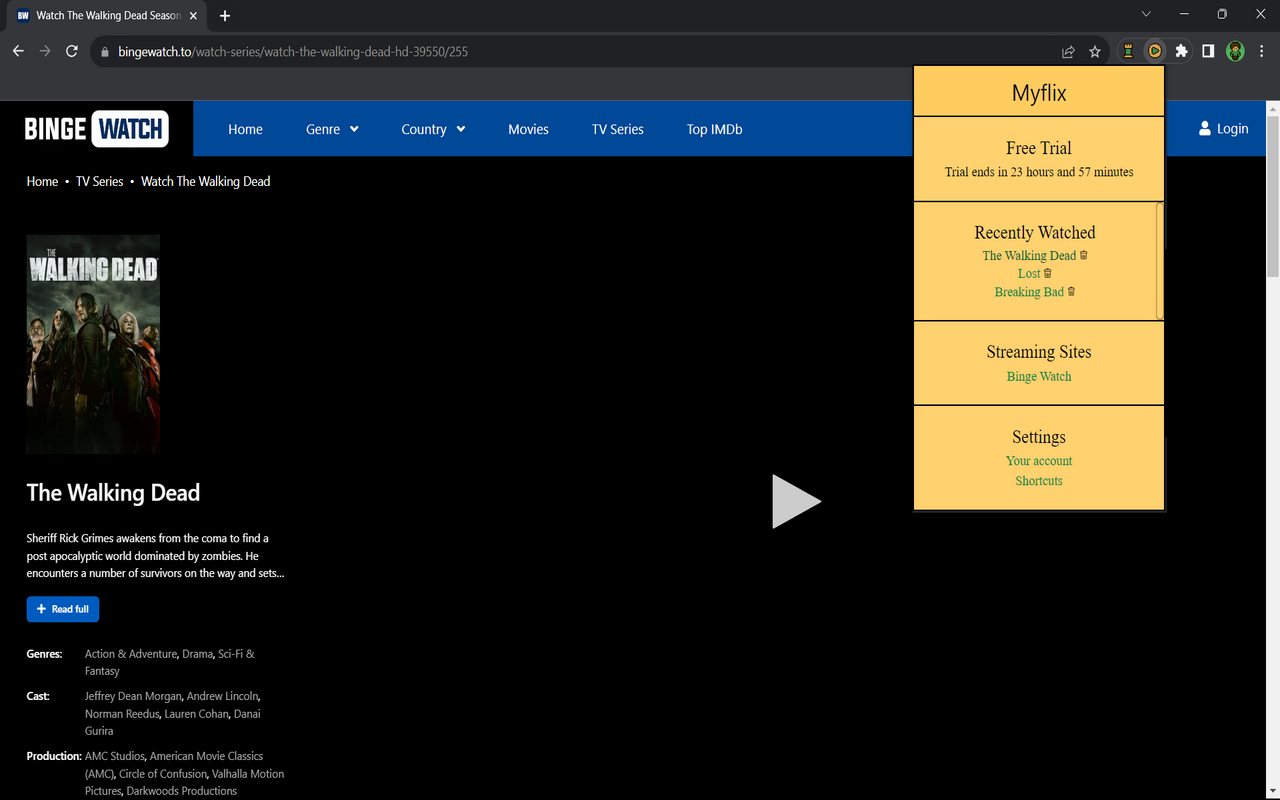Open Shortcuts in Myflix Settings
This screenshot has width=1280, height=800.
click(1039, 480)
